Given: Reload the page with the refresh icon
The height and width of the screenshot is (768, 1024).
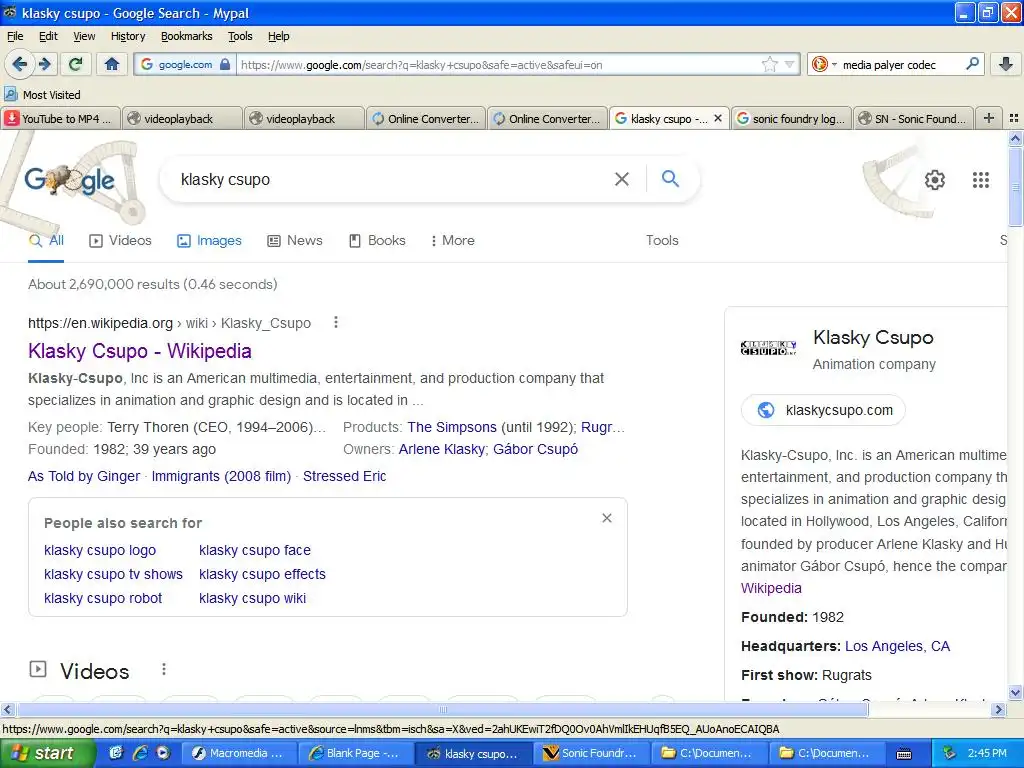Looking at the screenshot, I should click(x=76, y=64).
